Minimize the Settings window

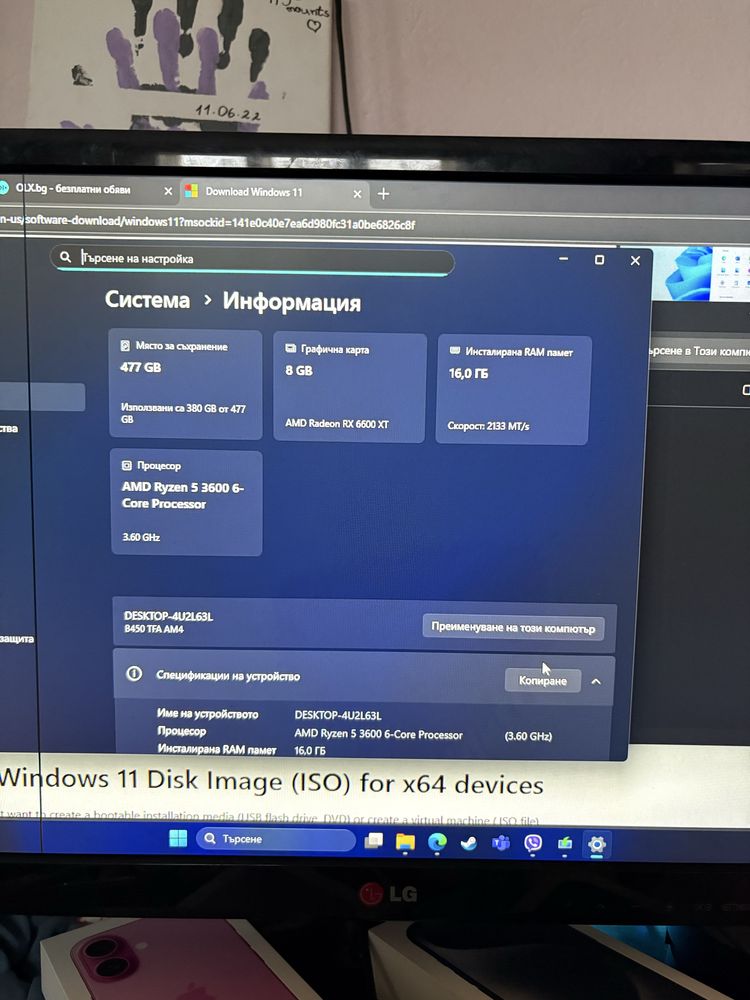point(563,258)
